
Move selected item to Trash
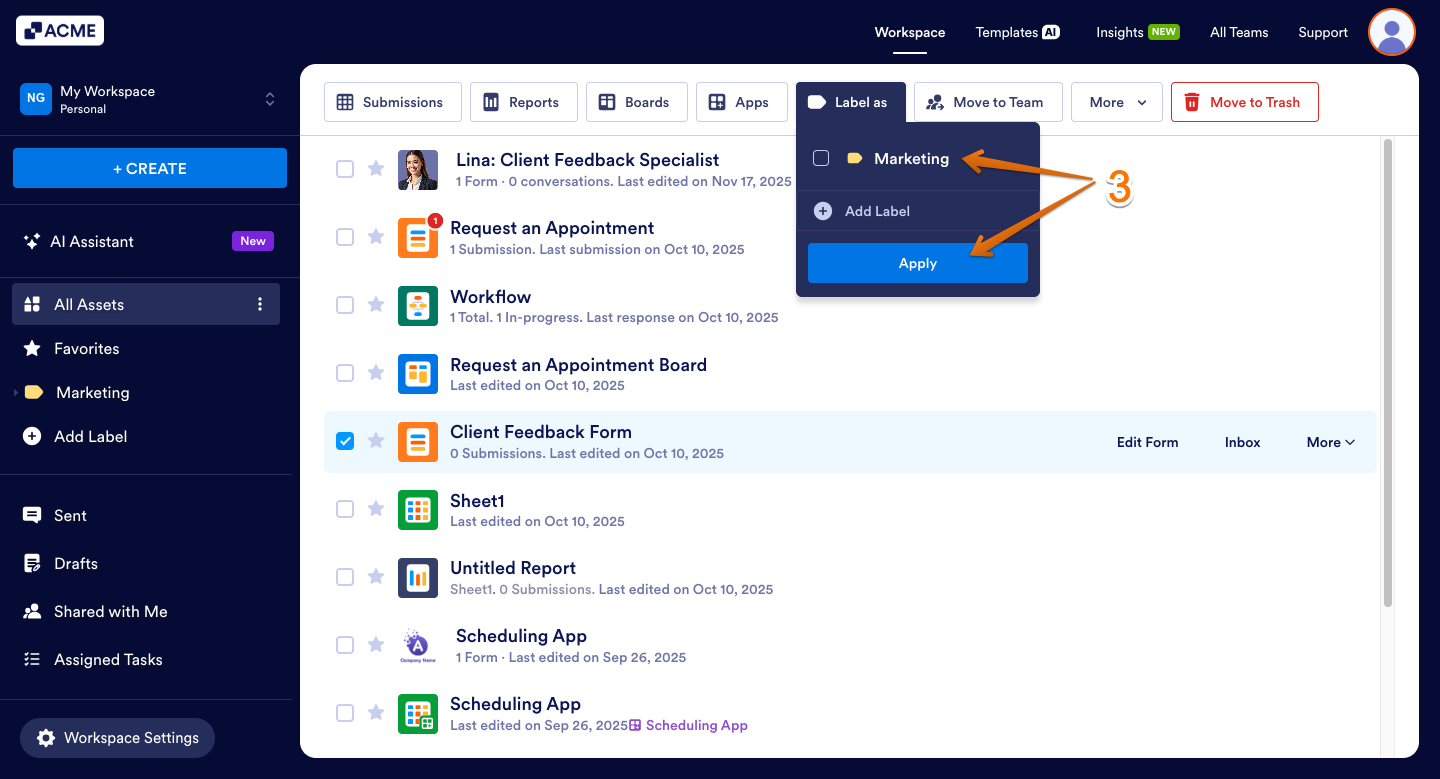click(x=1245, y=102)
